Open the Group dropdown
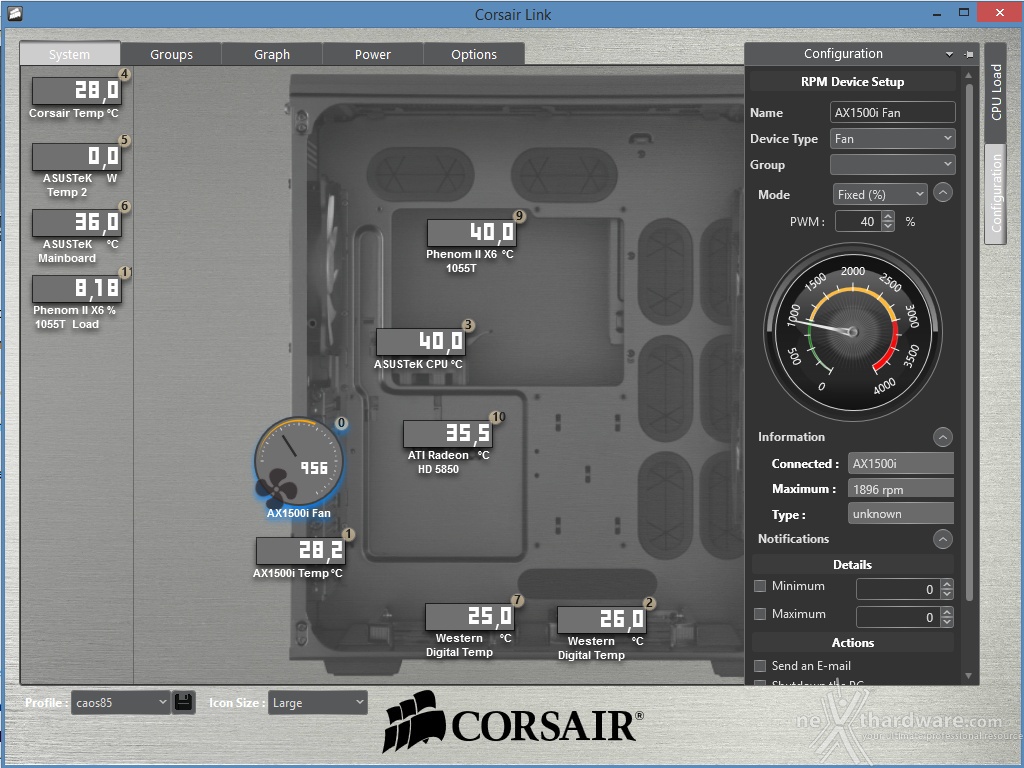The height and width of the screenshot is (768, 1024). click(x=892, y=165)
